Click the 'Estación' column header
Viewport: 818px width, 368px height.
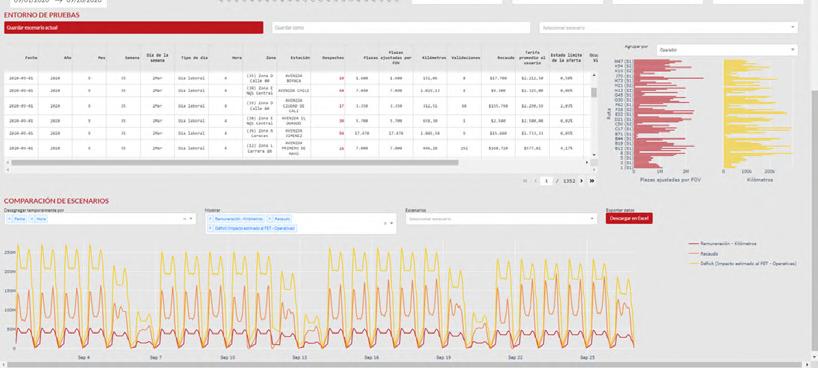click(x=294, y=58)
